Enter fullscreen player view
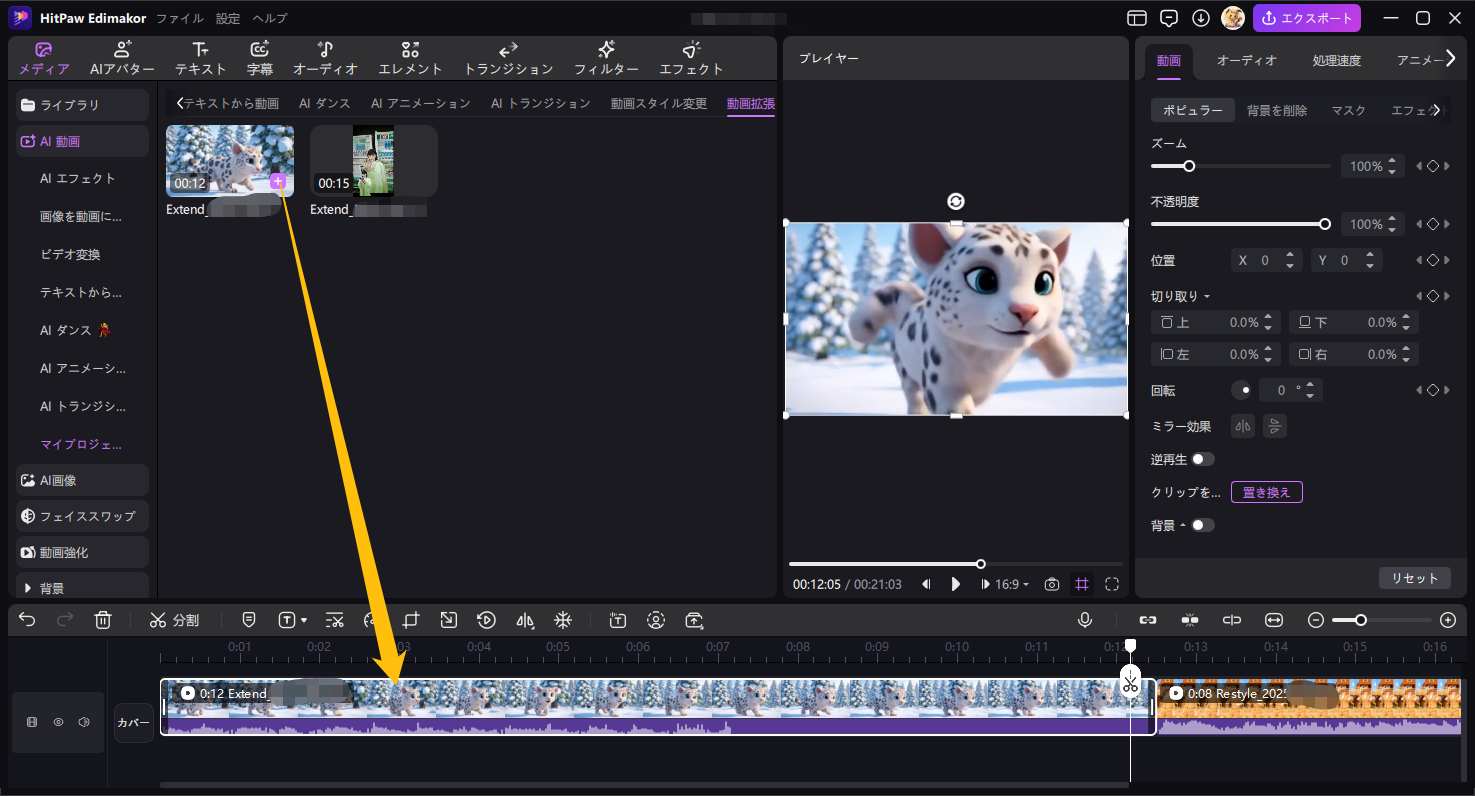Screen dimensions: 1475x796 [1112, 584]
